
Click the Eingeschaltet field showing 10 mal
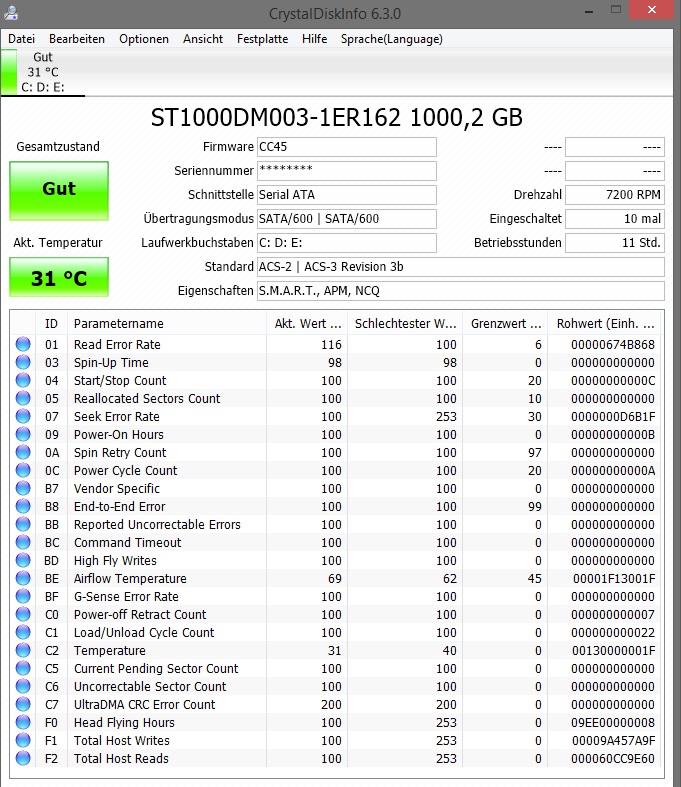click(615, 219)
